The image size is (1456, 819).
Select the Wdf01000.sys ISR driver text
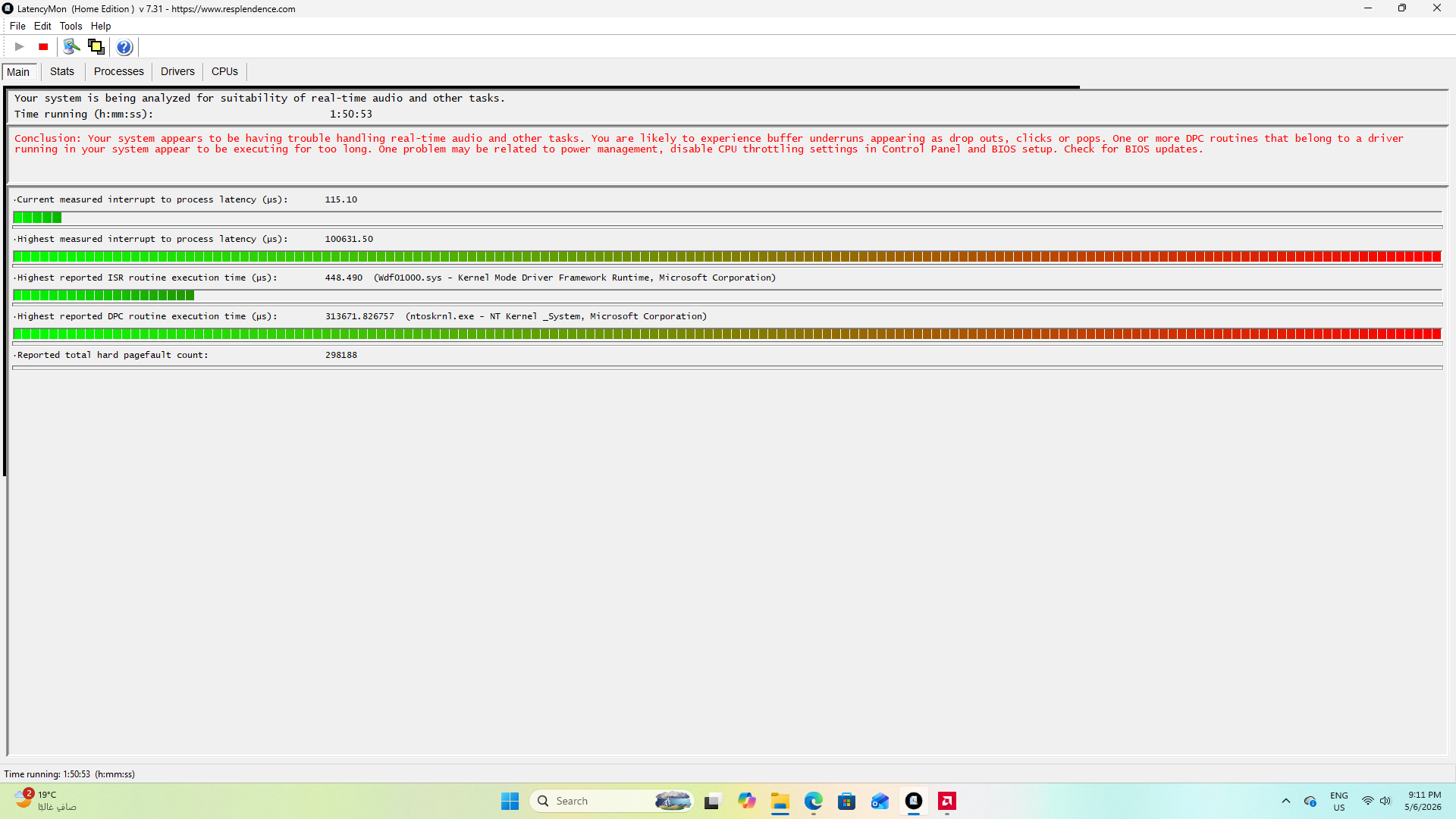click(x=575, y=278)
